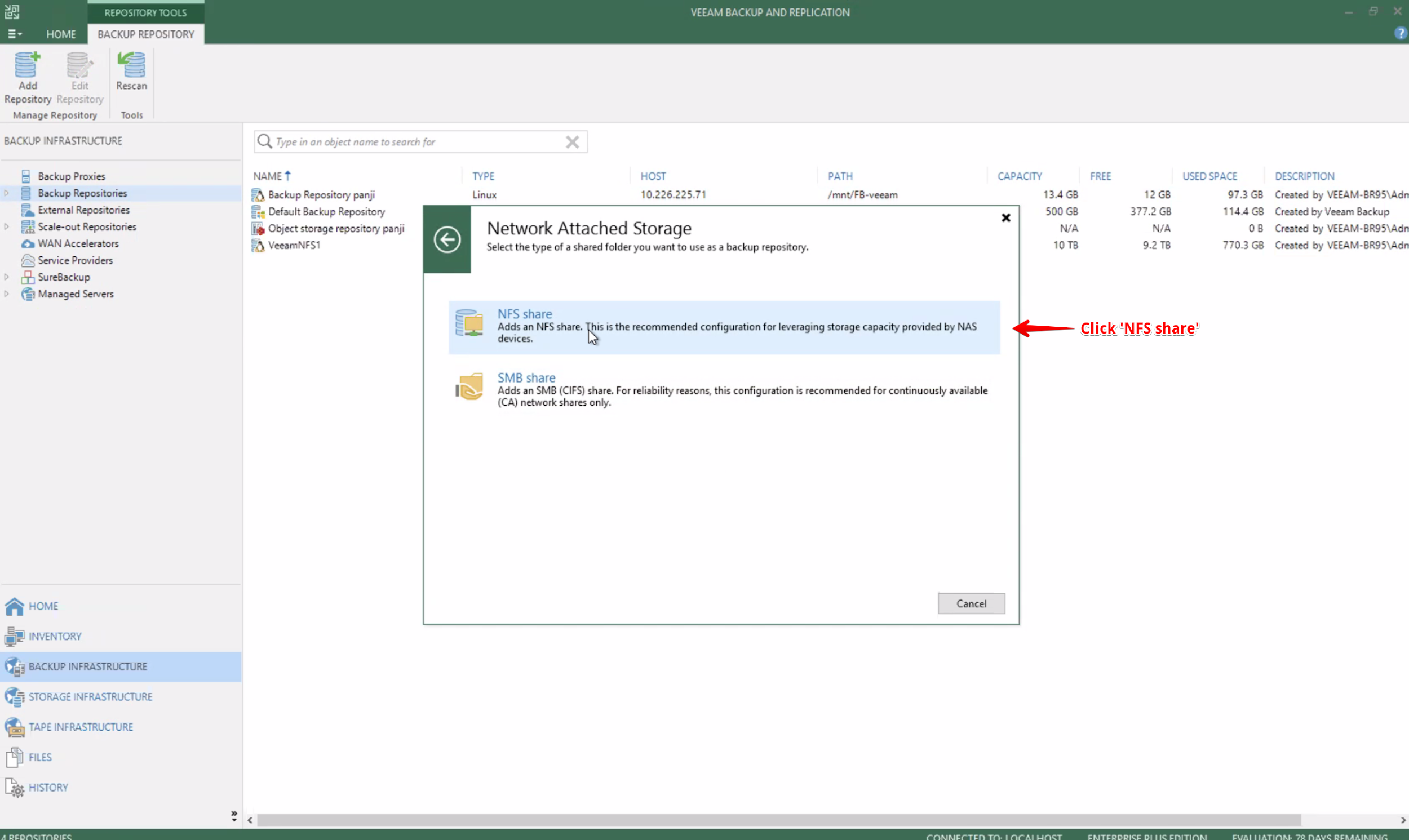The height and width of the screenshot is (840, 1409).
Task: Click the NFS share link title
Action: [x=524, y=314]
